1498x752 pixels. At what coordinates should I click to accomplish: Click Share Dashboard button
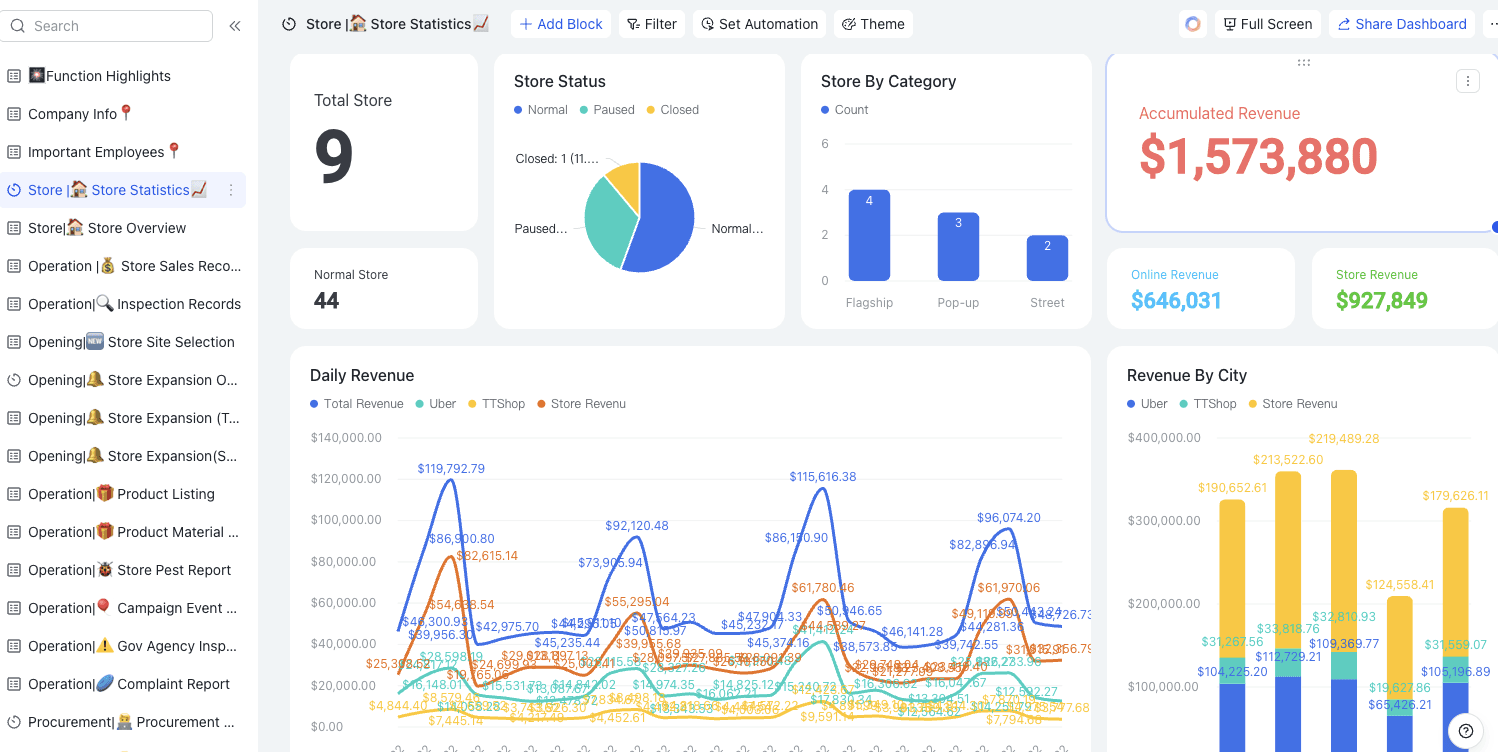[1402, 24]
